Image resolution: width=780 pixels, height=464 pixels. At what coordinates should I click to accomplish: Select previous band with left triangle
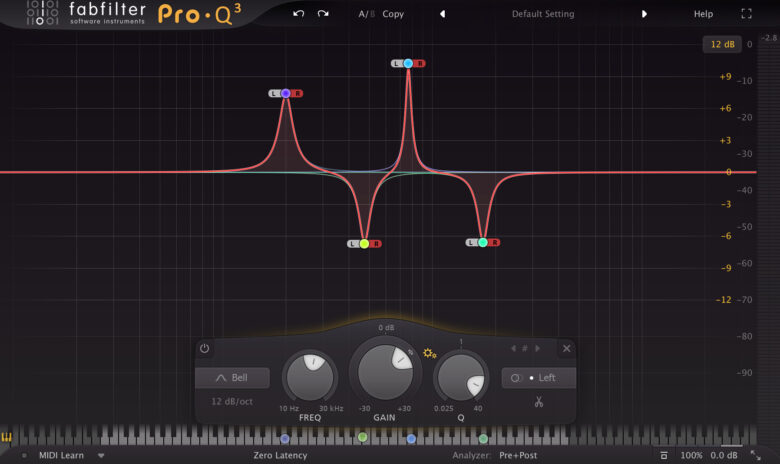click(513, 348)
